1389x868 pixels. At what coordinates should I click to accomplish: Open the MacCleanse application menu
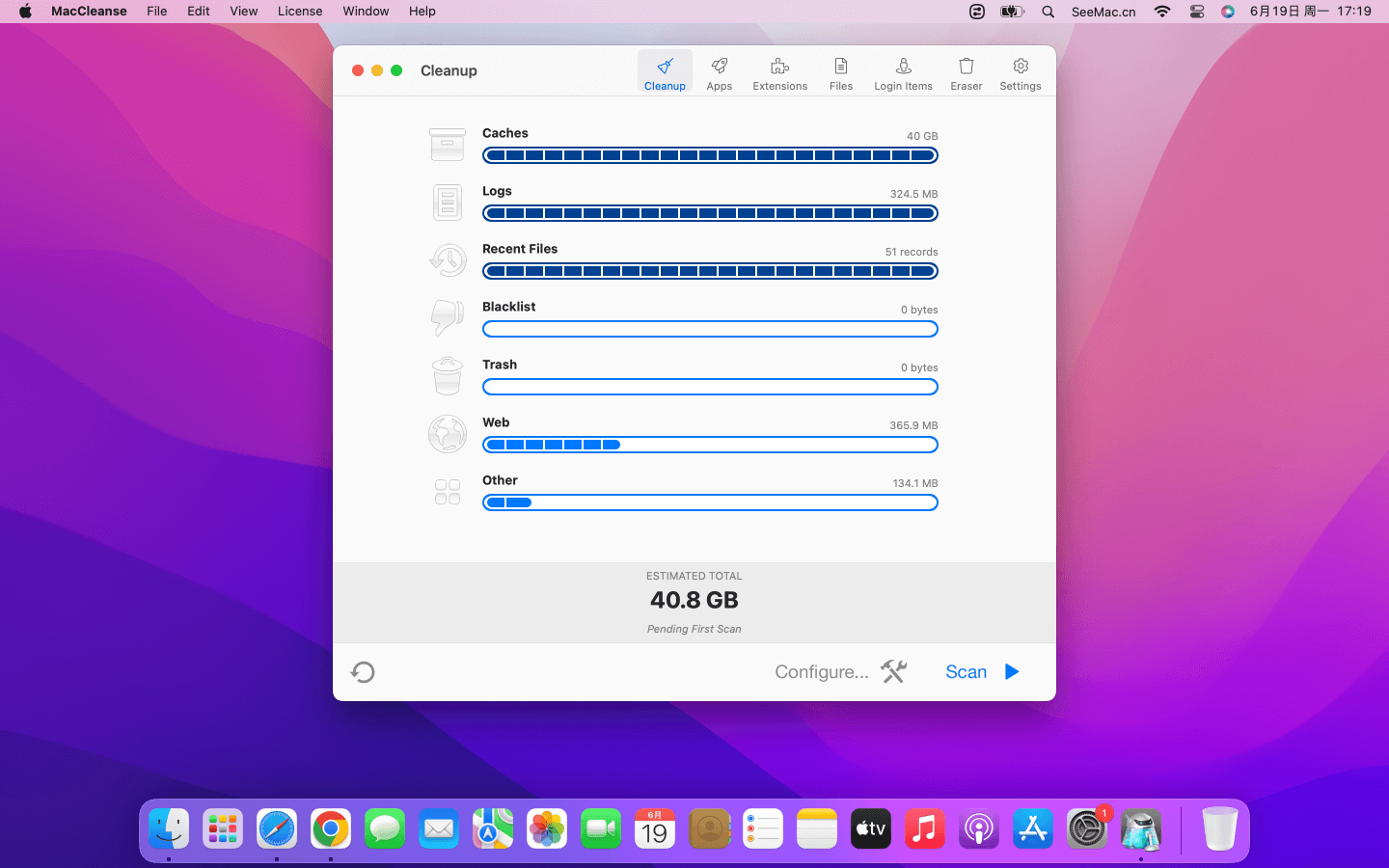tap(89, 12)
